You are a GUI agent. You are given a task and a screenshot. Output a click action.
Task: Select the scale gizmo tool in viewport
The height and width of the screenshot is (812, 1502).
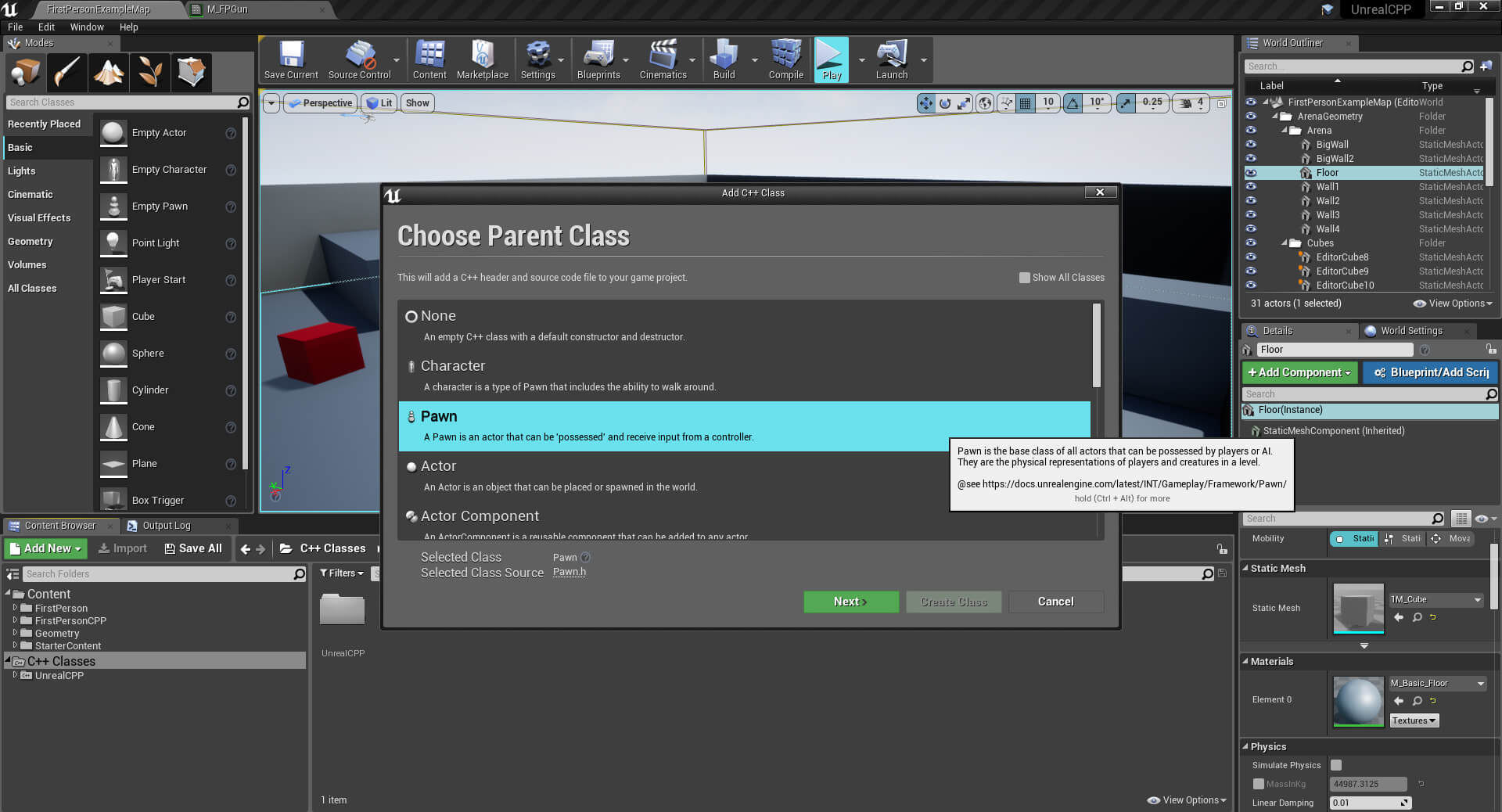click(x=964, y=103)
